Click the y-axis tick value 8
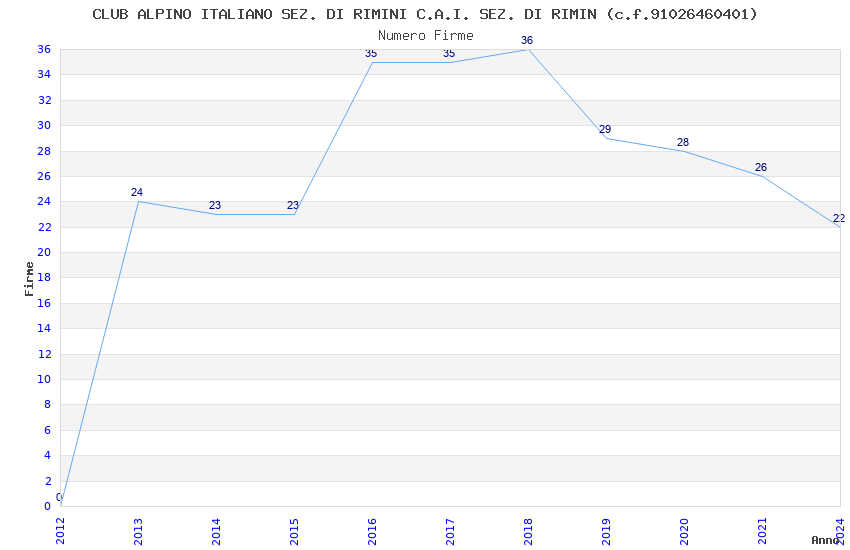The width and height of the screenshot is (850, 550). click(x=47, y=405)
